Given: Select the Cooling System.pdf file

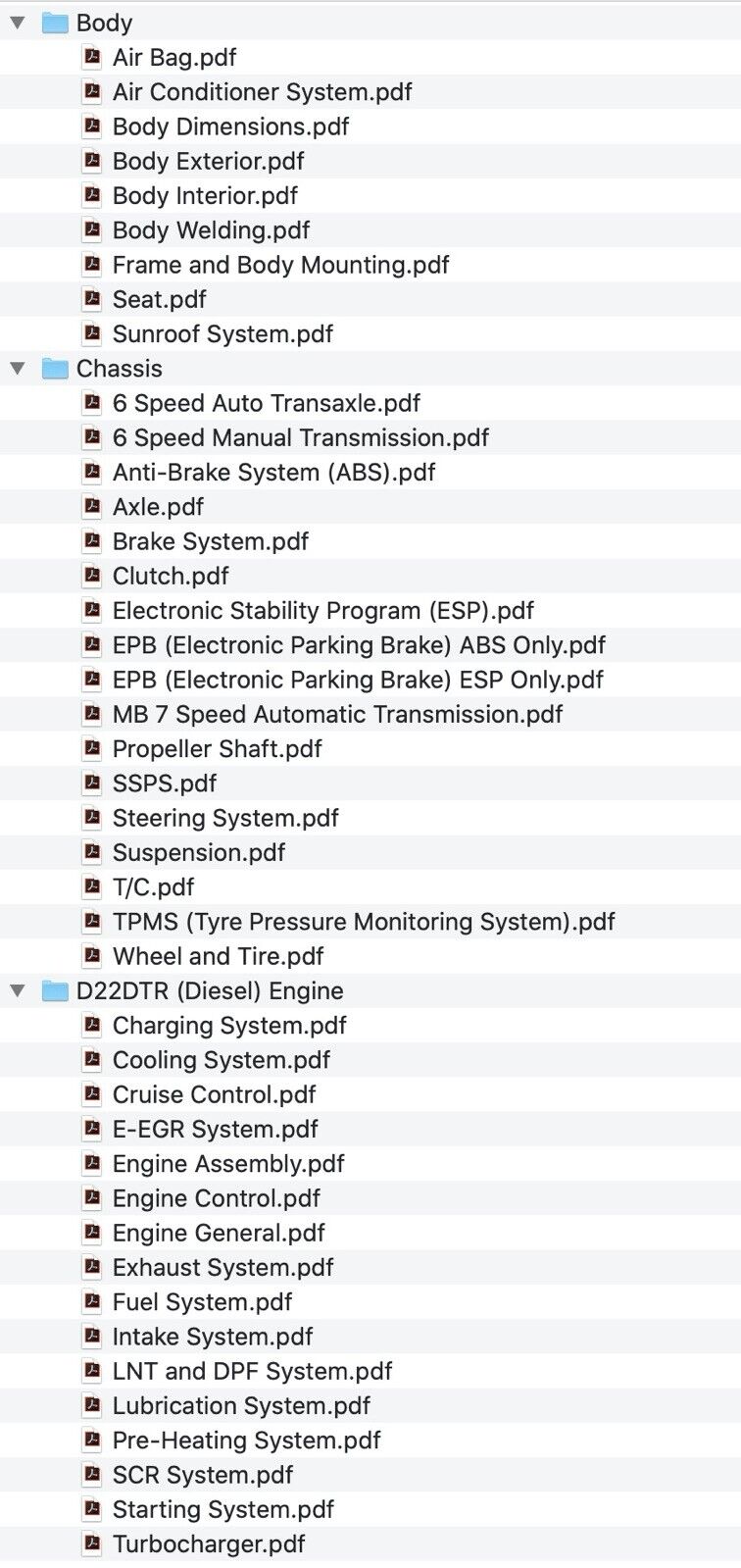Looking at the screenshot, I should coord(221,1060).
